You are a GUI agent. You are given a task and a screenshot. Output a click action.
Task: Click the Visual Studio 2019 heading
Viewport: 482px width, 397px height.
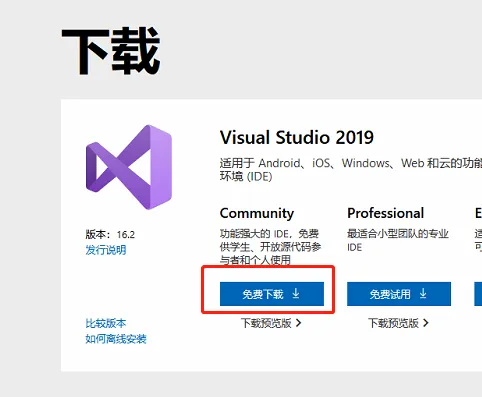(x=297, y=137)
